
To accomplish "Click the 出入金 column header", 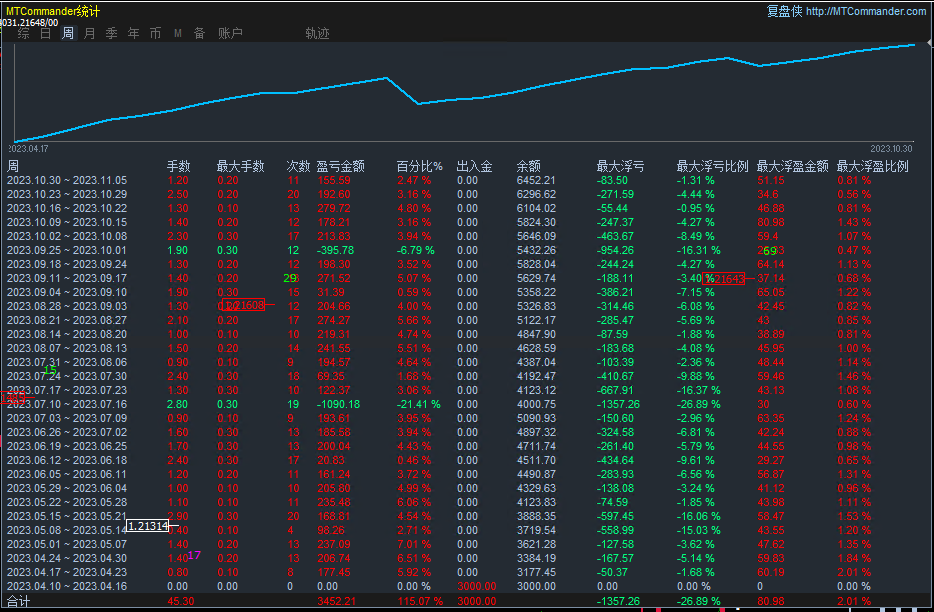I will (x=474, y=166).
